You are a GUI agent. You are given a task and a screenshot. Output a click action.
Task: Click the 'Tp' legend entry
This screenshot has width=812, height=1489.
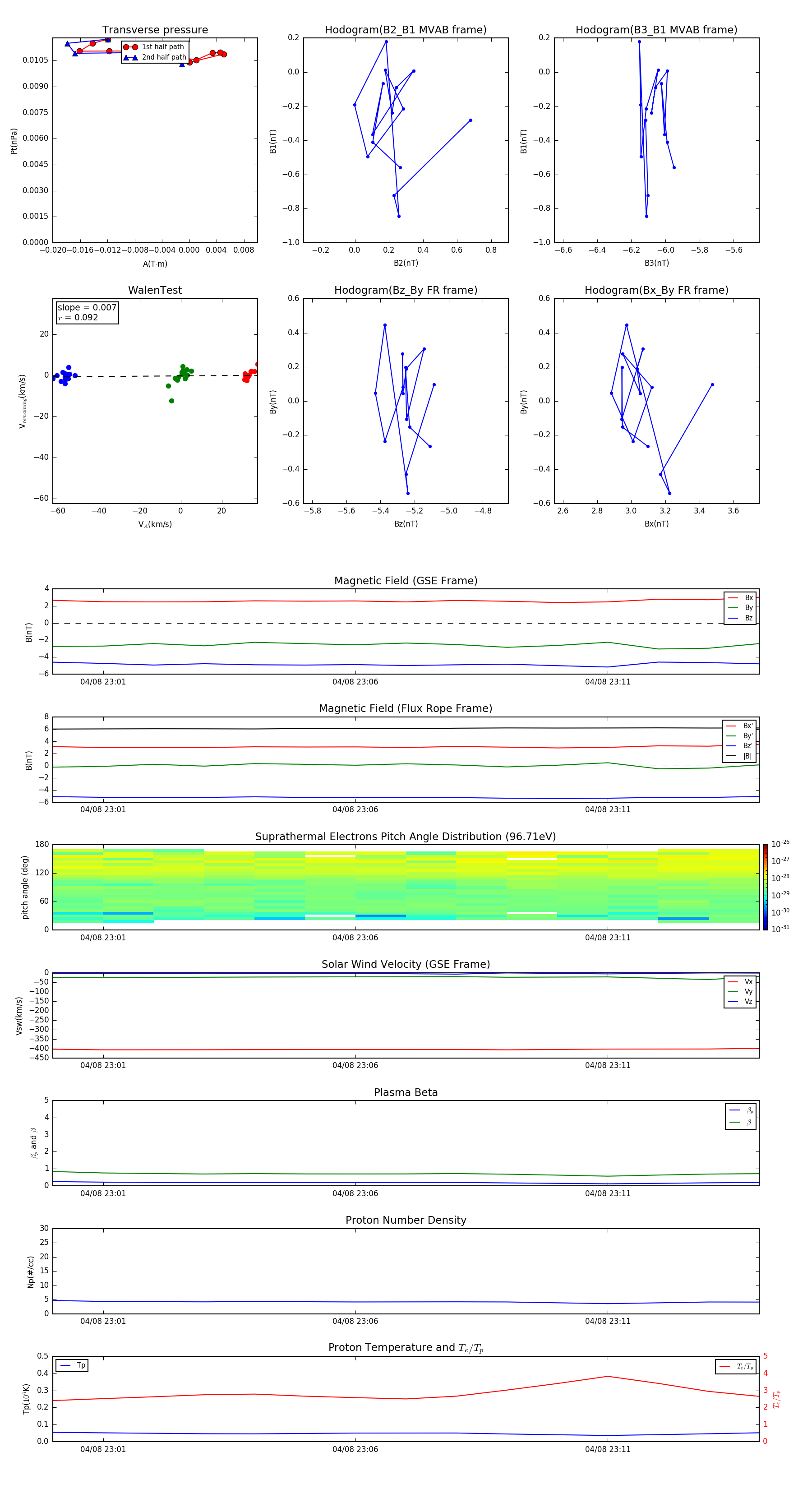(72, 1365)
